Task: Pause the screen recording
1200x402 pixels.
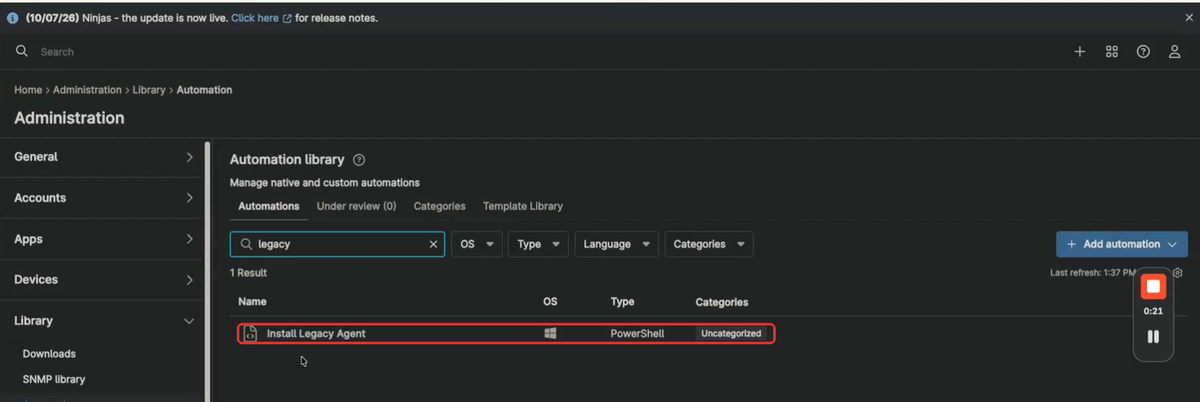Action: pyautogui.click(x=1153, y=337)
